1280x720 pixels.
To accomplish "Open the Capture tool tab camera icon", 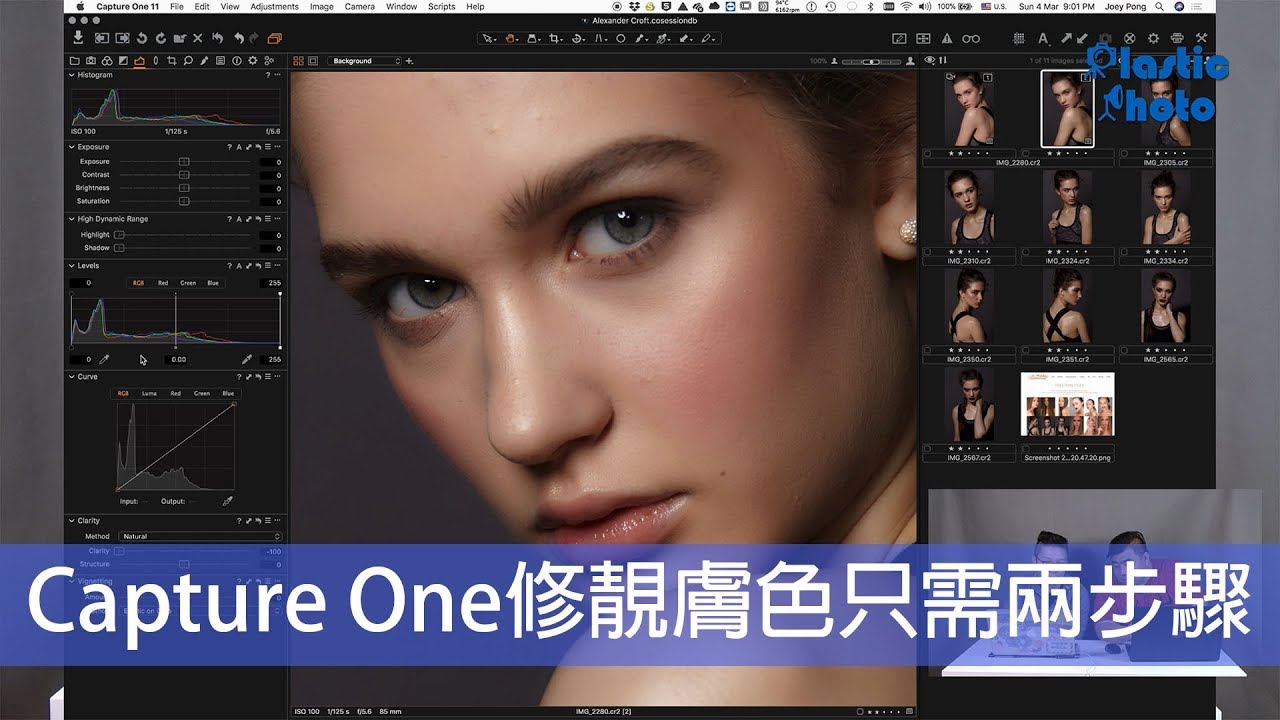I will click(x=91, y=60).
